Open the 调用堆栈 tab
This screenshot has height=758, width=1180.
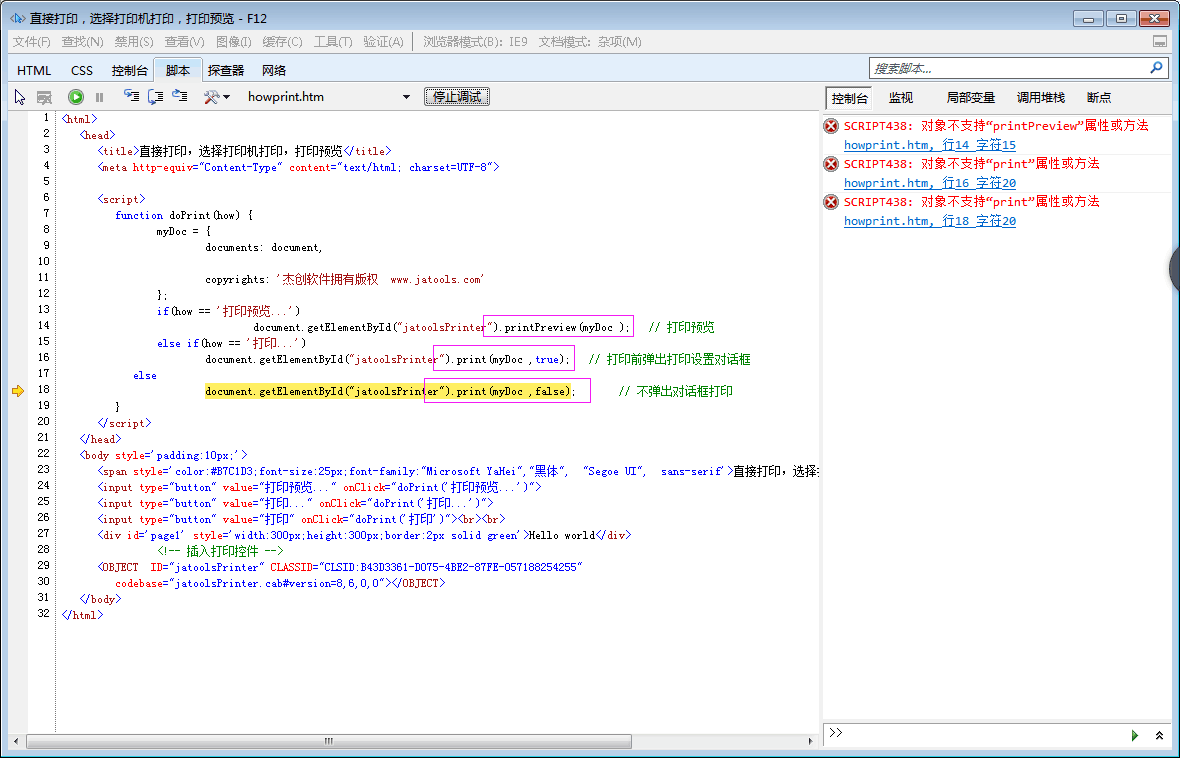click(x=1041, y=98)
